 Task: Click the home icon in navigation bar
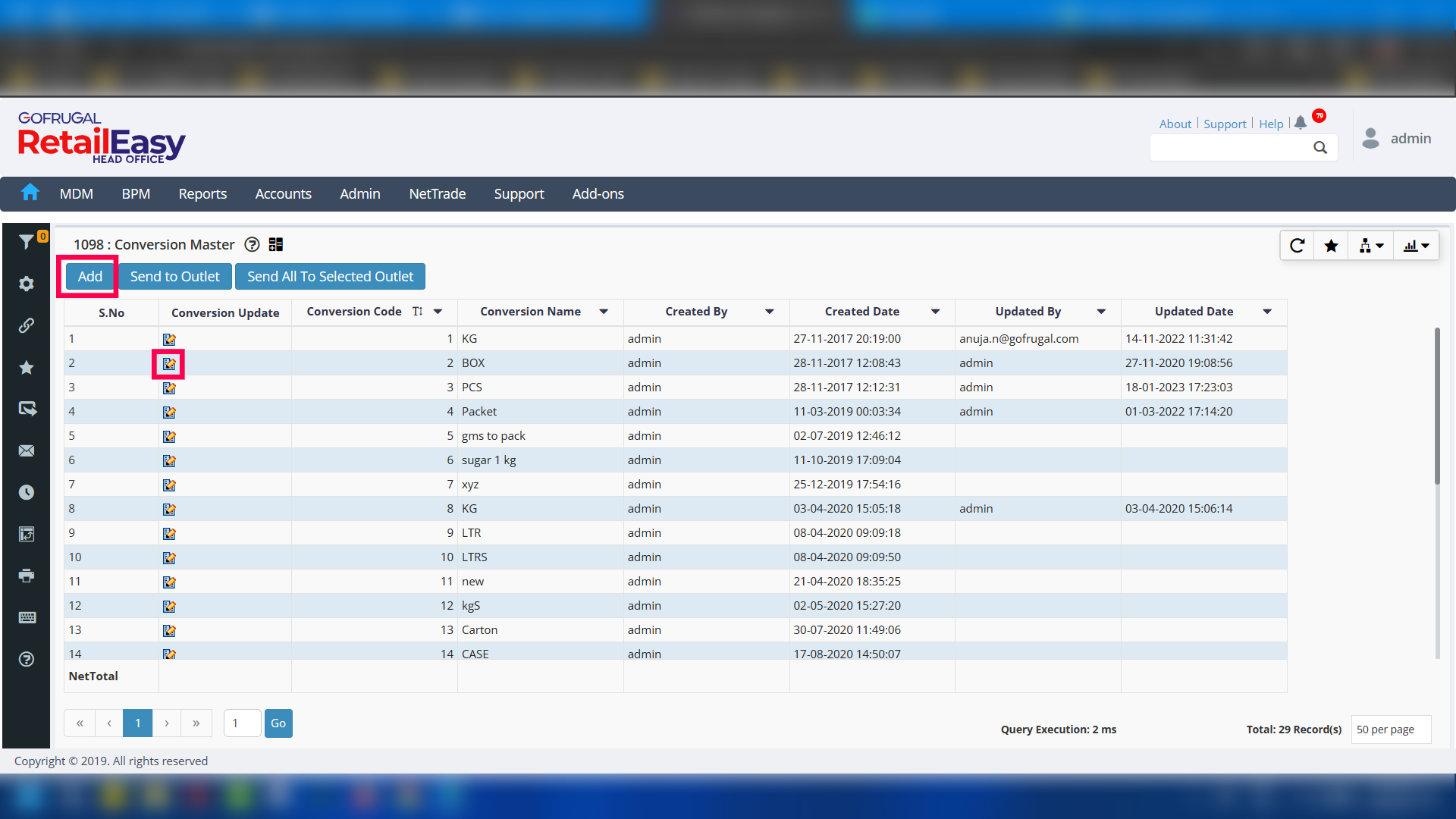coord(30,193)
